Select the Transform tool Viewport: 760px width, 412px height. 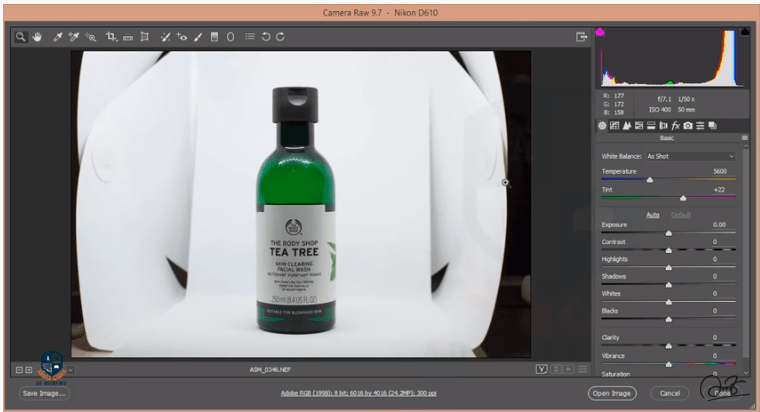coord(144,37)
